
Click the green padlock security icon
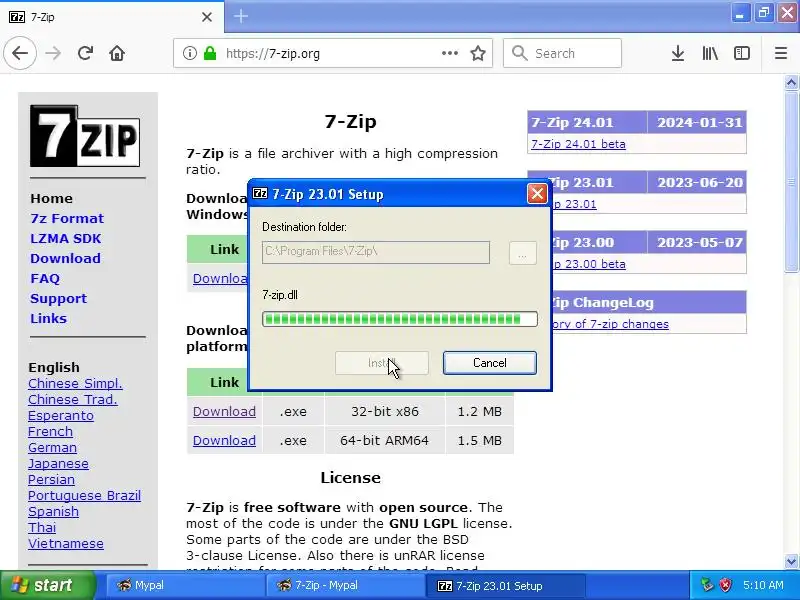[210, 53]
